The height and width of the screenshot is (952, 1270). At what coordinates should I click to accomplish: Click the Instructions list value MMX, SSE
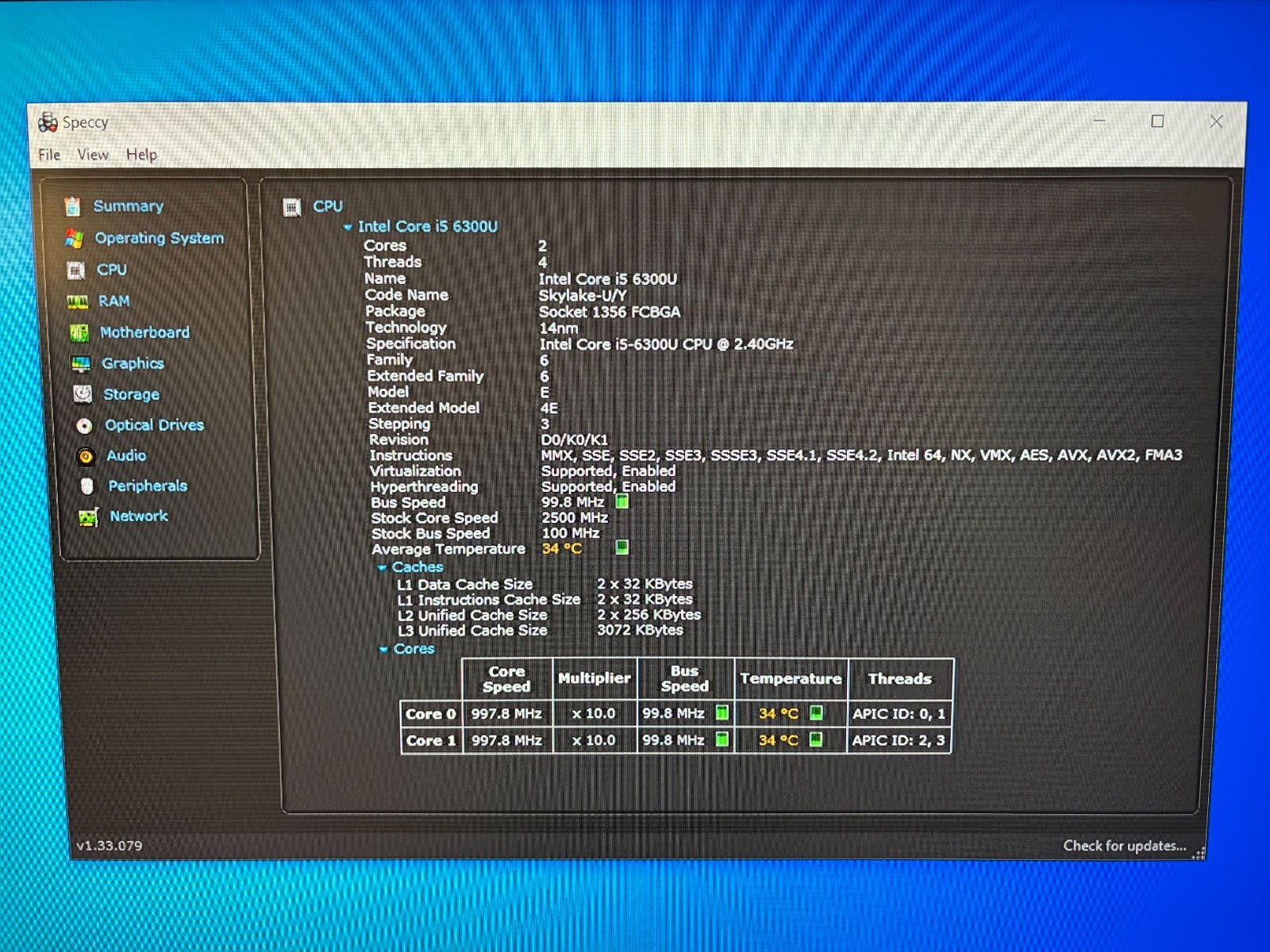(862, 455)
